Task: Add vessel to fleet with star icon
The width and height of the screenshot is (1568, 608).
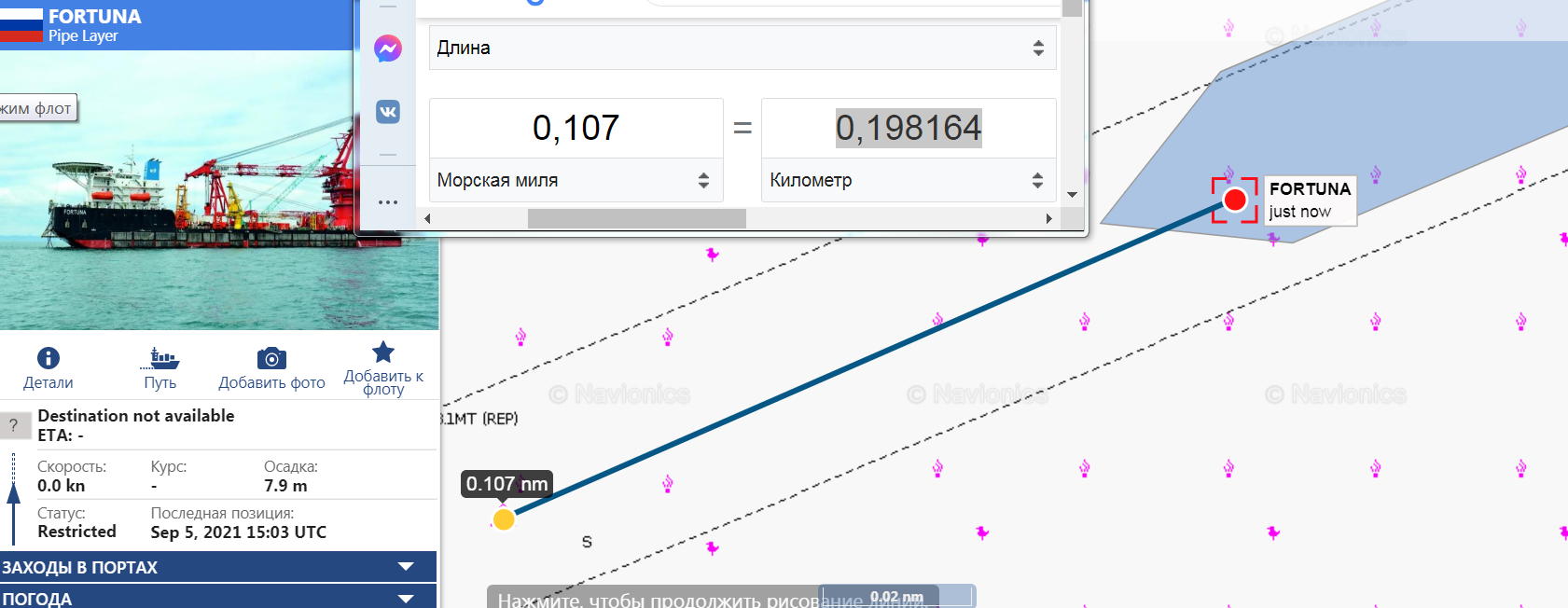Action: point(382,353)
